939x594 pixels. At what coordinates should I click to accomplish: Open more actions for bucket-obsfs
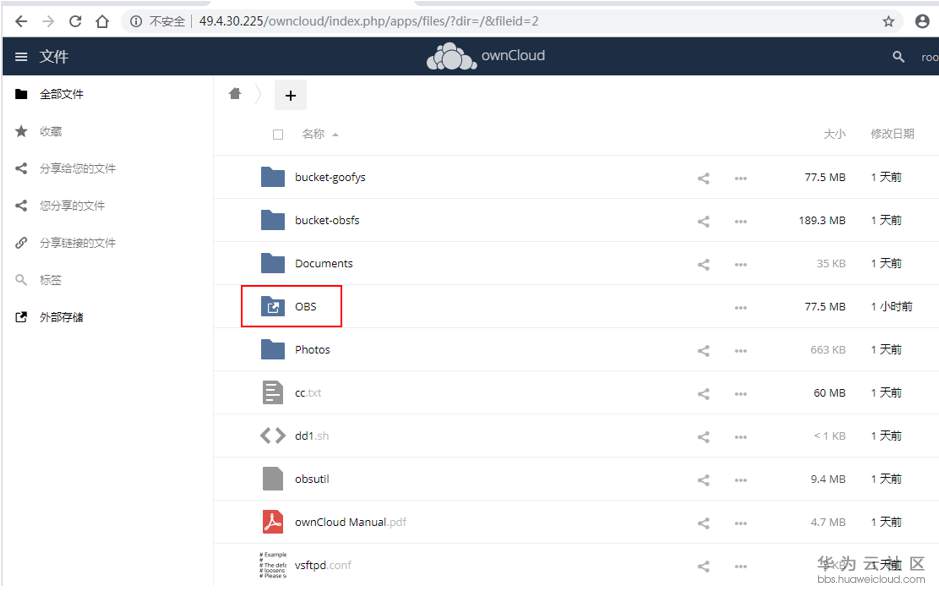[x=741, y=221]
